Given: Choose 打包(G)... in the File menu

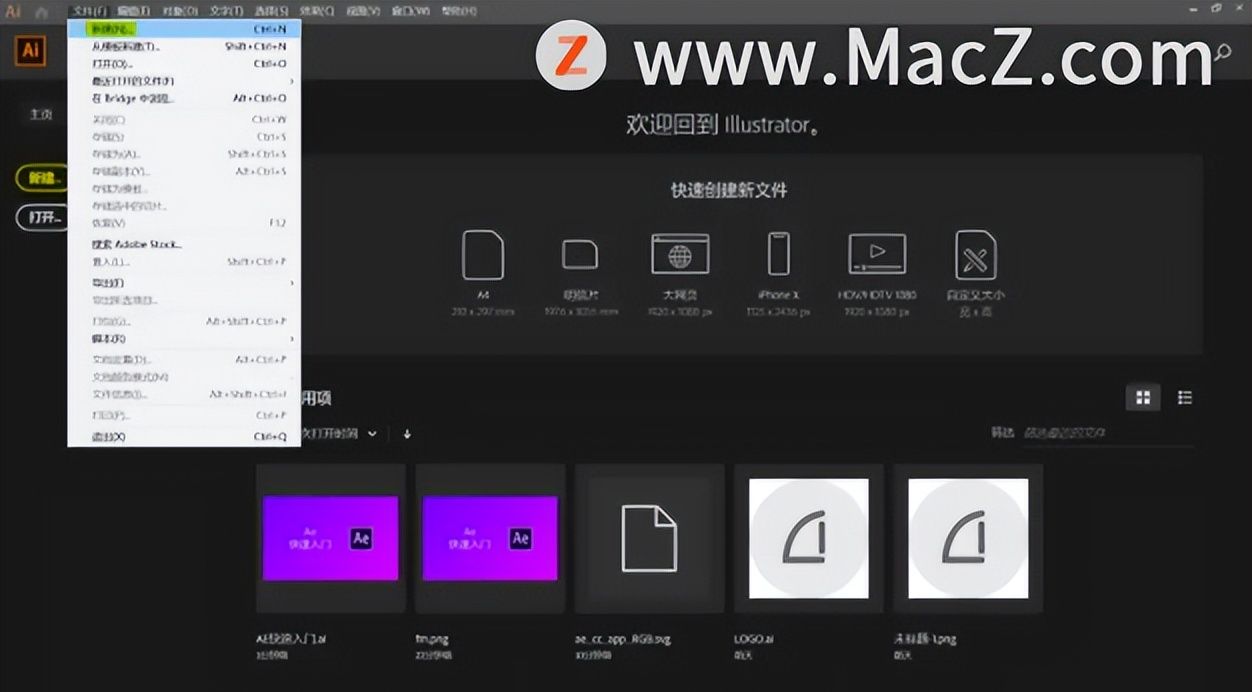Looking at the screenshot, I should click(x=184, y=322).
